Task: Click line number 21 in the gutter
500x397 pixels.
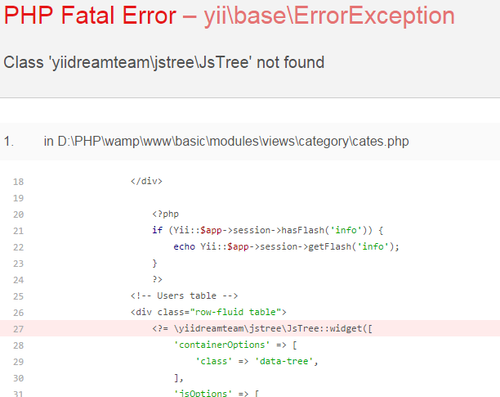Action: pyautogui.click(x=18, y=231)
